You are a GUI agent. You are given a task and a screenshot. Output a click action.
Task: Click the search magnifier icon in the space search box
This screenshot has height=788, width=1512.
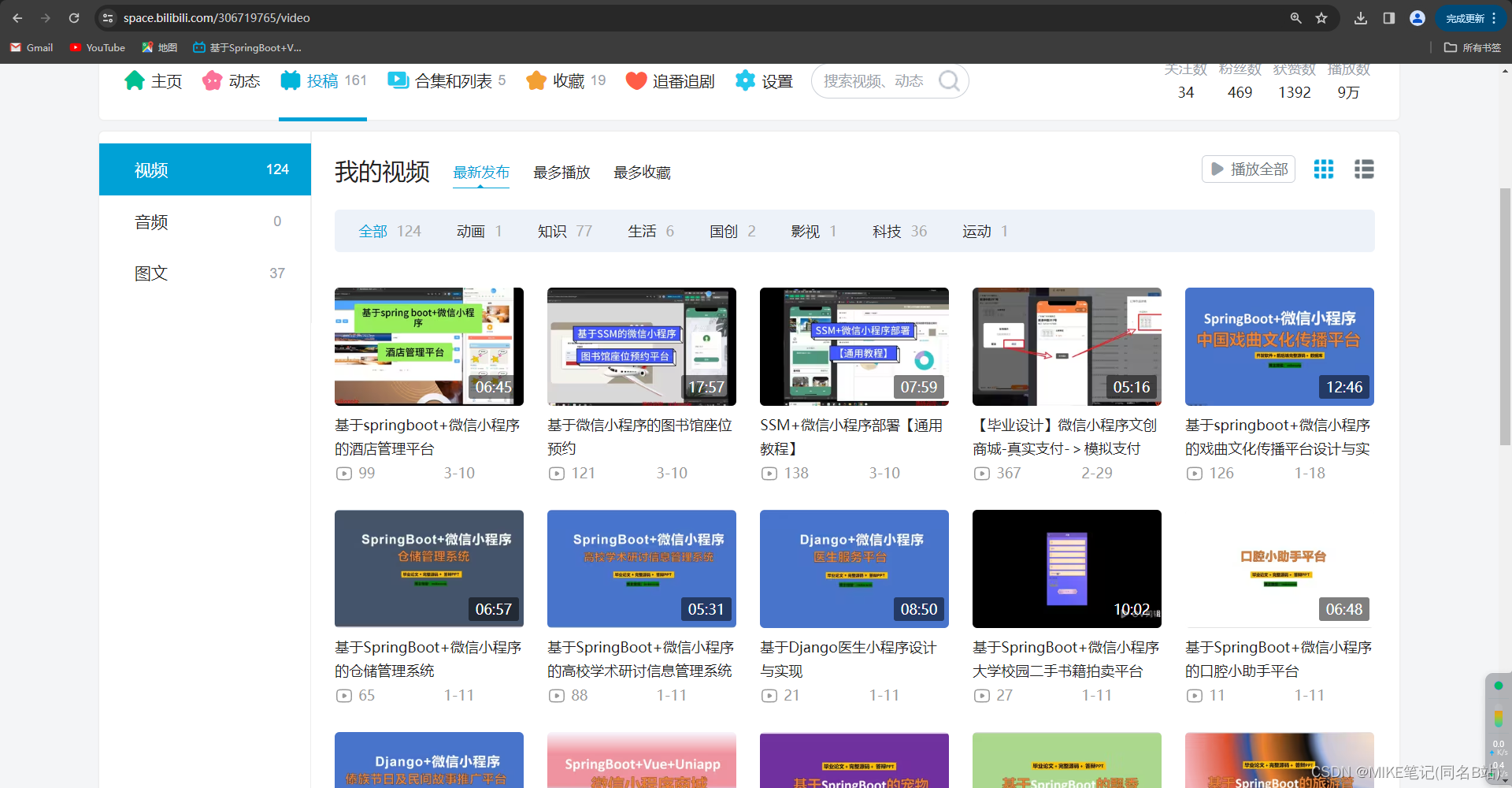tap(949, 80)
